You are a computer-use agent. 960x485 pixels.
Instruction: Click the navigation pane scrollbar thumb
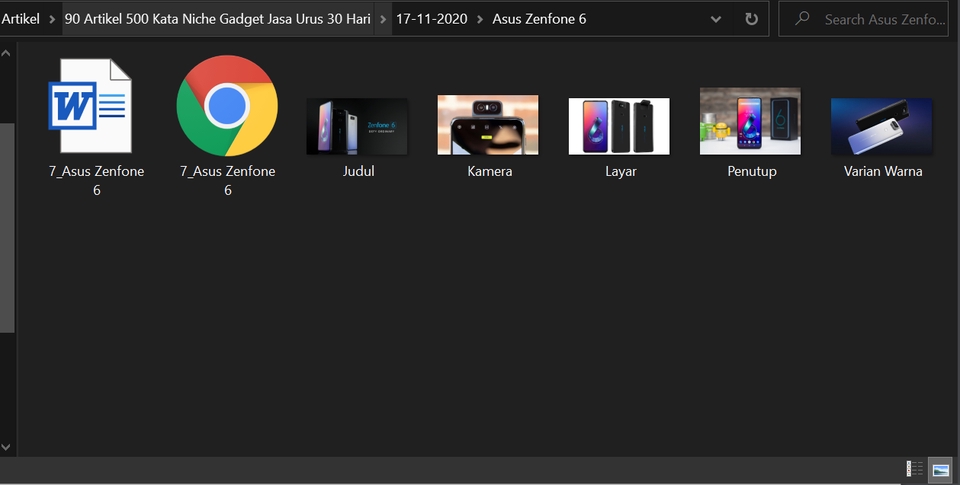[x=7, y=228]
